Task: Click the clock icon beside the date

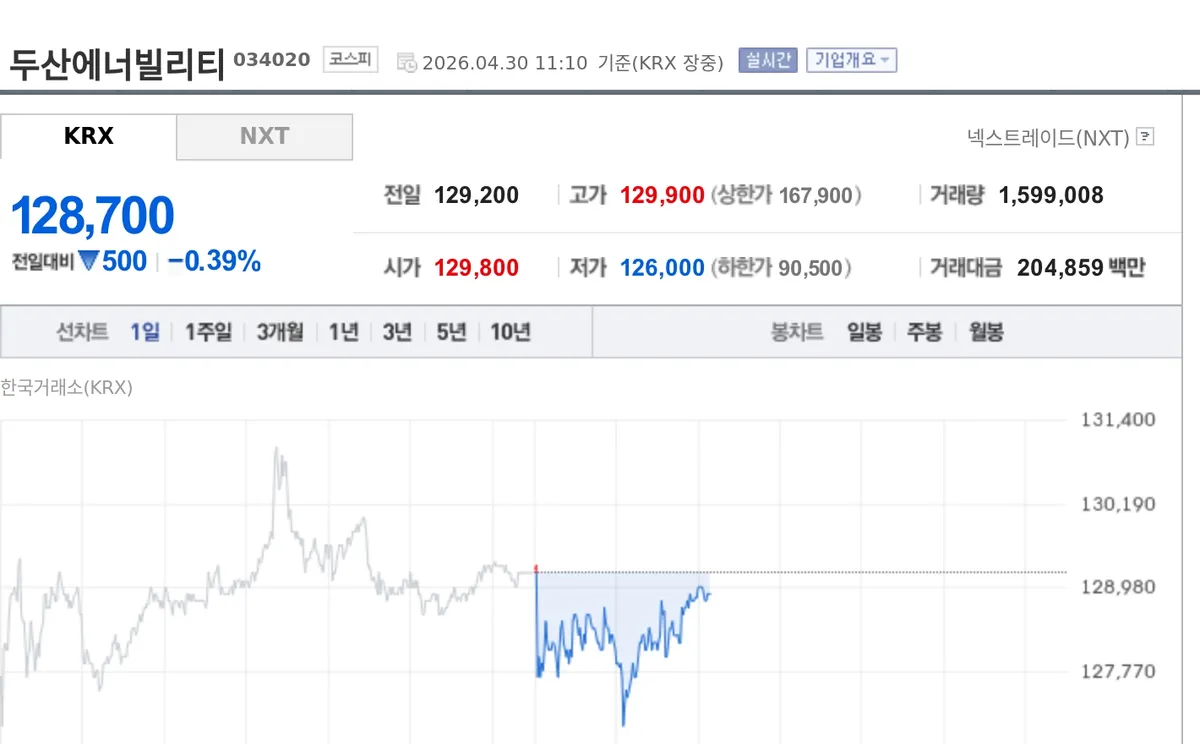Action: [x=406, y=61]
